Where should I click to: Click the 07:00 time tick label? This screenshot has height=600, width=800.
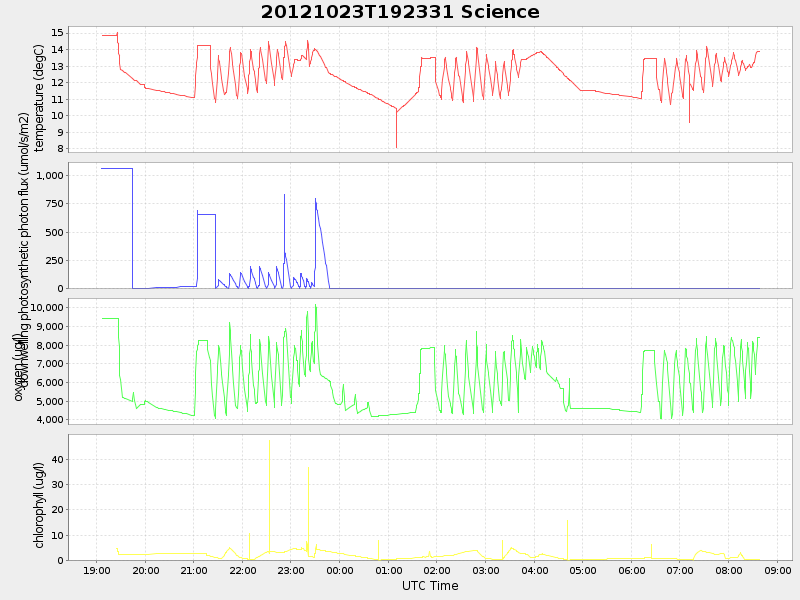tap(680, 570)
